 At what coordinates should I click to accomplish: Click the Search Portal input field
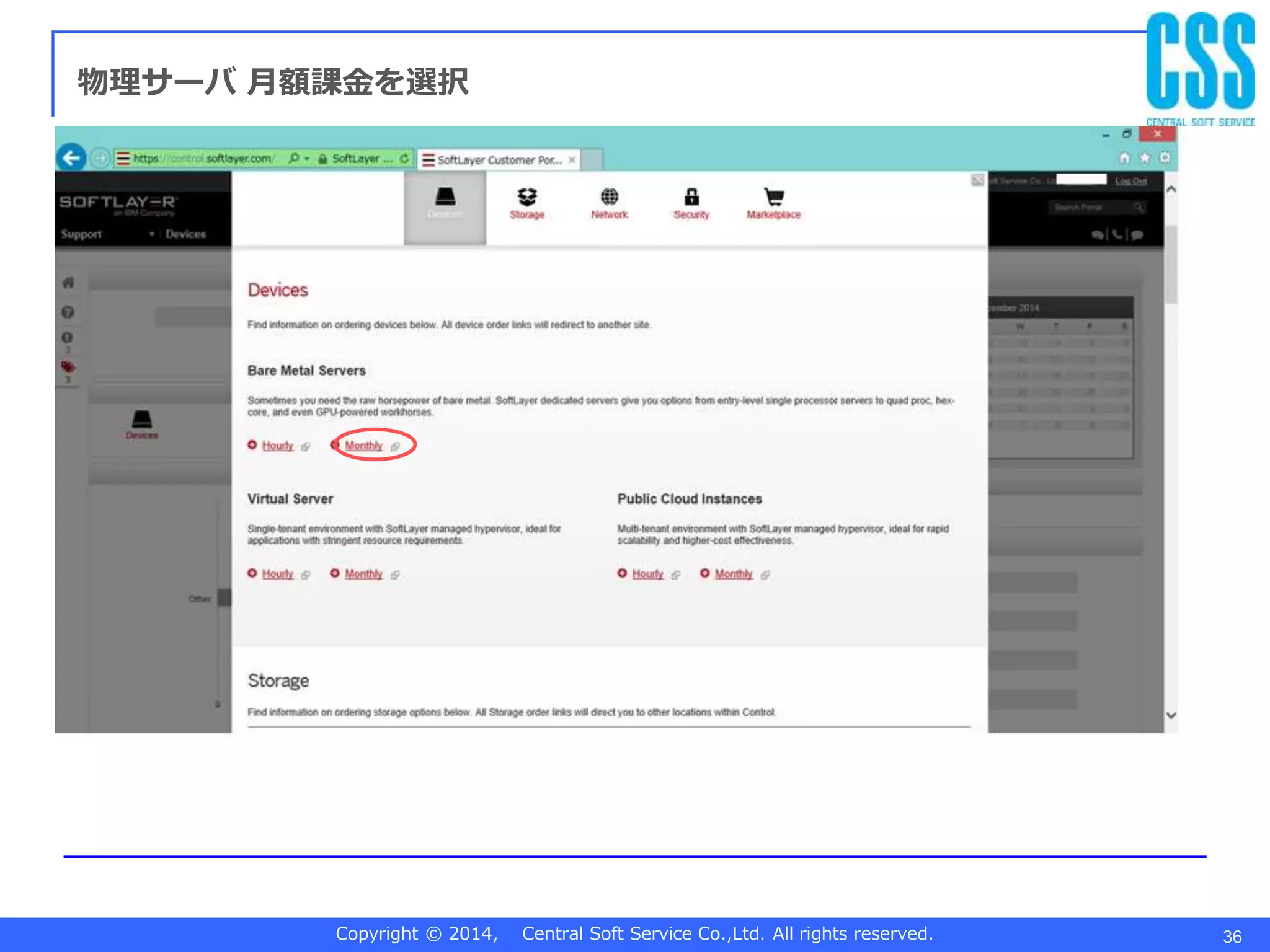[1096, 207]
